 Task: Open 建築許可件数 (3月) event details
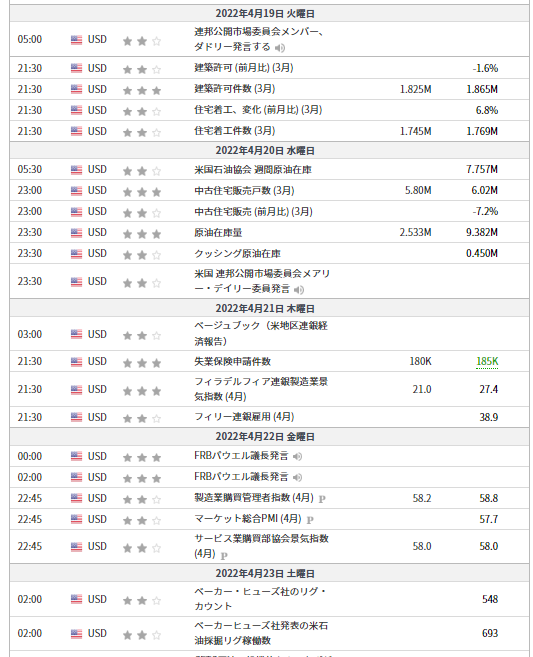tap(235, 89)
